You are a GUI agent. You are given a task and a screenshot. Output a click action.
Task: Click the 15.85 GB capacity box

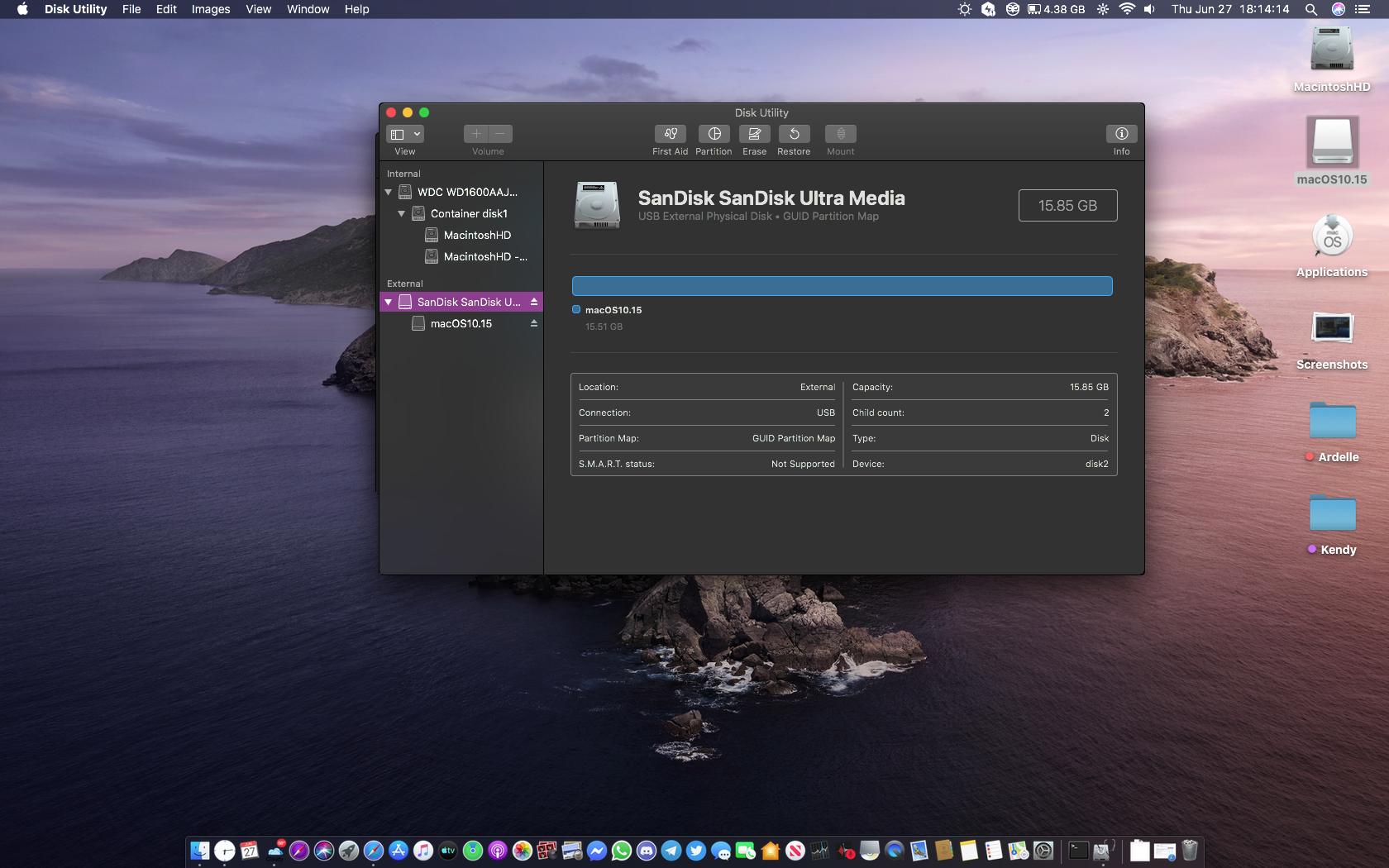tap(1067, 206)
